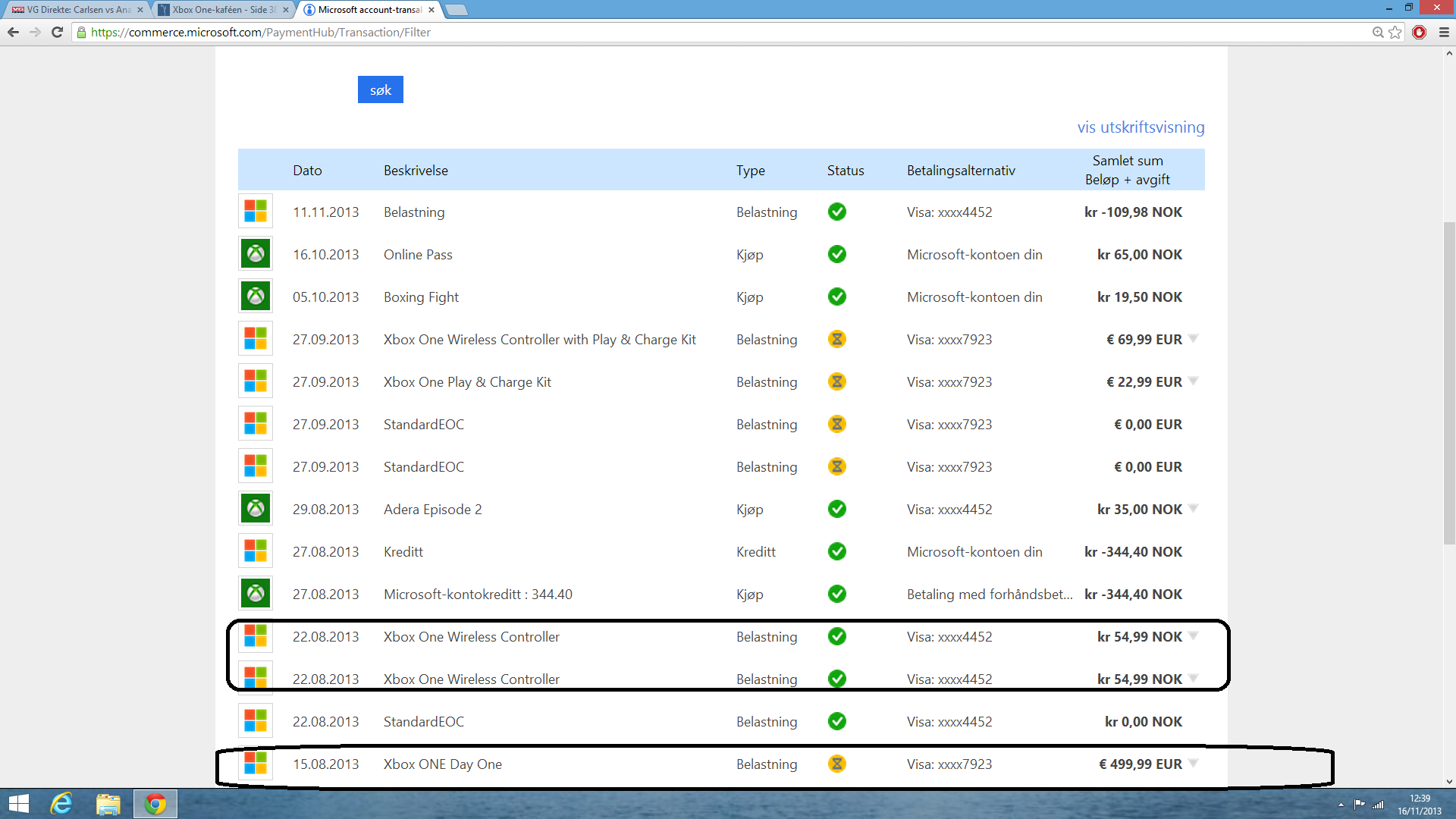Click green check status for Online Pass
Image resolution: width=1456 pixels, height=819 pixels.
click(837, 254)
